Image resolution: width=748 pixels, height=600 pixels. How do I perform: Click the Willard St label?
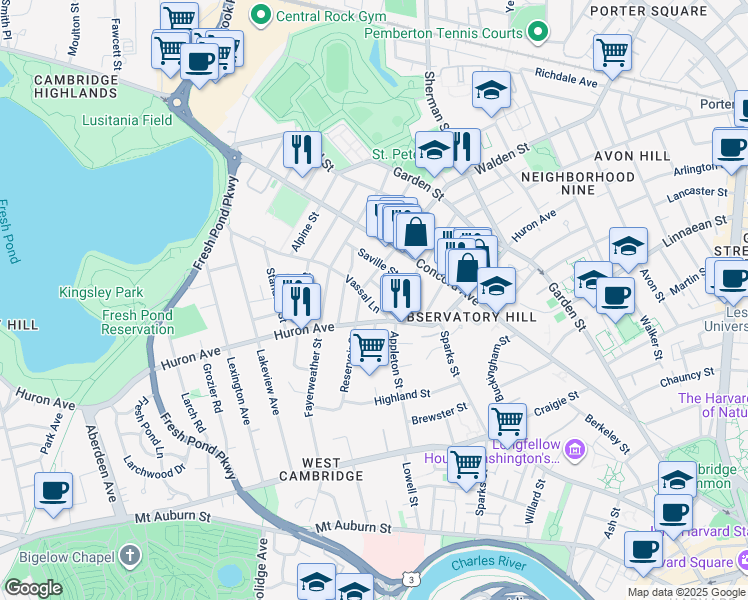535,501
